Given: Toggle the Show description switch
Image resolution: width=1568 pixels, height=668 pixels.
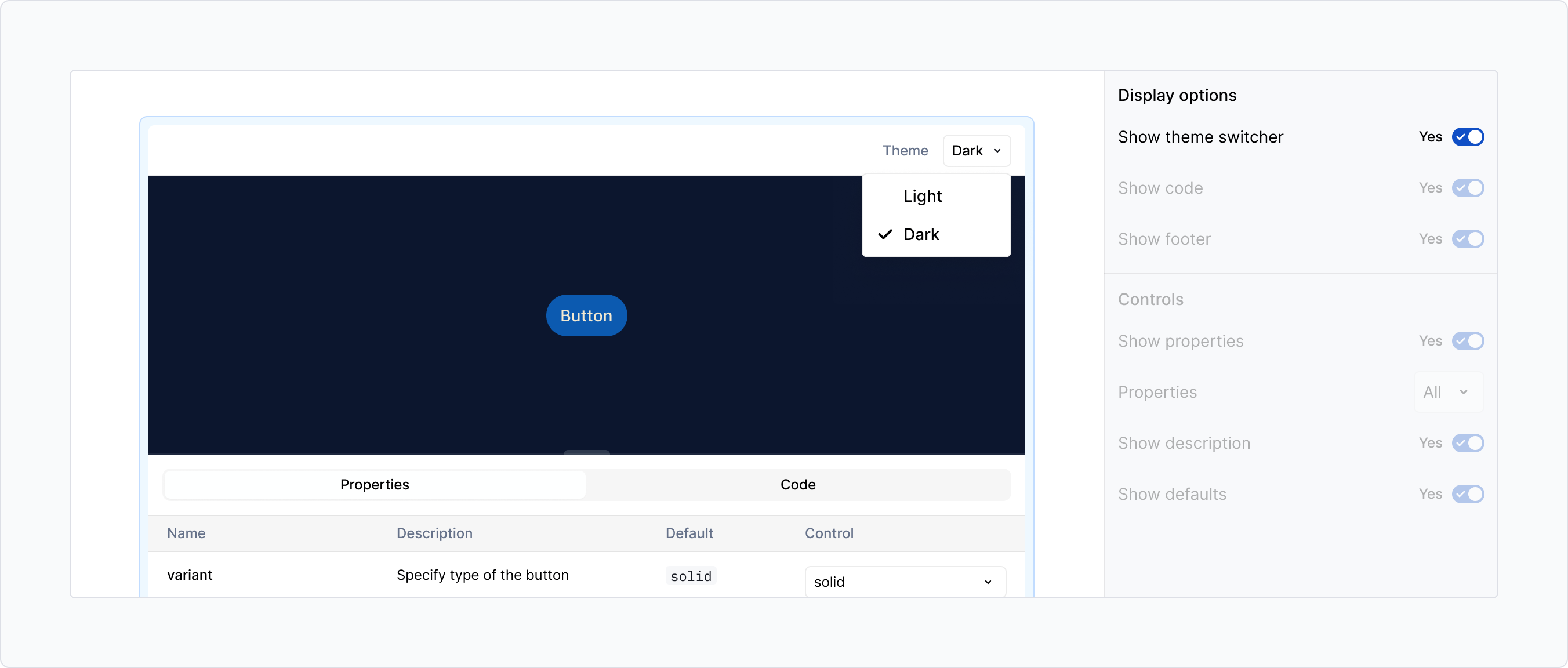Looking at the screenshot, I should click(1468, 443).
